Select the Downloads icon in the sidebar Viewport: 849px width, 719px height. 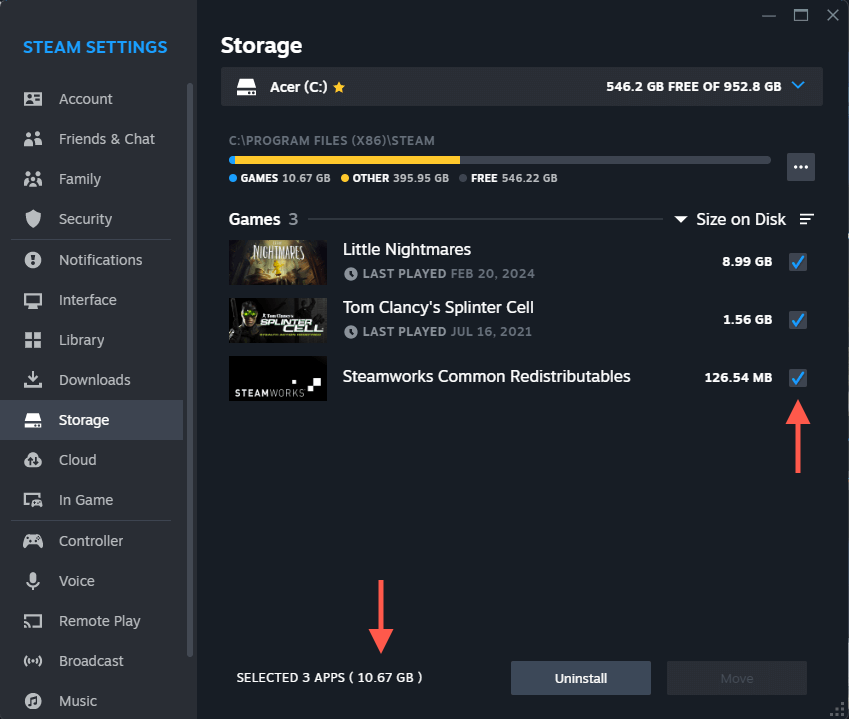pyautogui.click(x=33, y=379)
